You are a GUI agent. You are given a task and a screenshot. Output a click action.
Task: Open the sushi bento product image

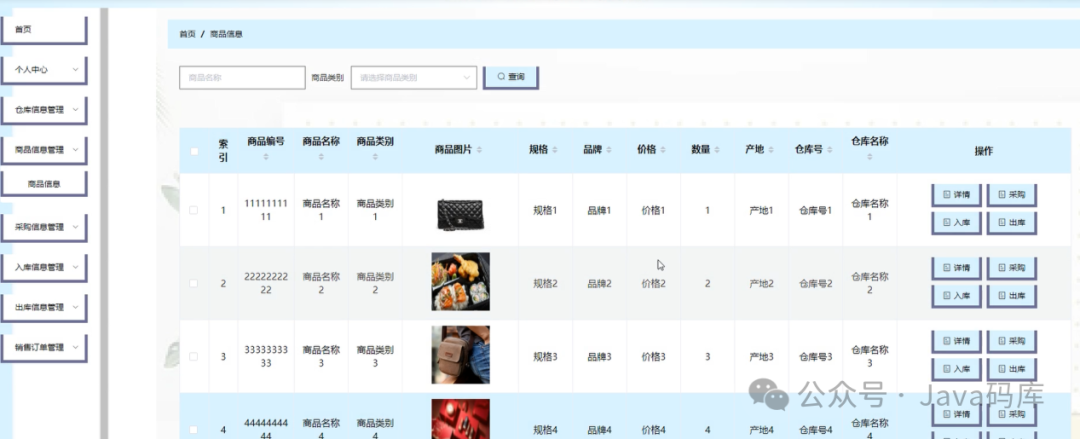[x=461, y=281]
